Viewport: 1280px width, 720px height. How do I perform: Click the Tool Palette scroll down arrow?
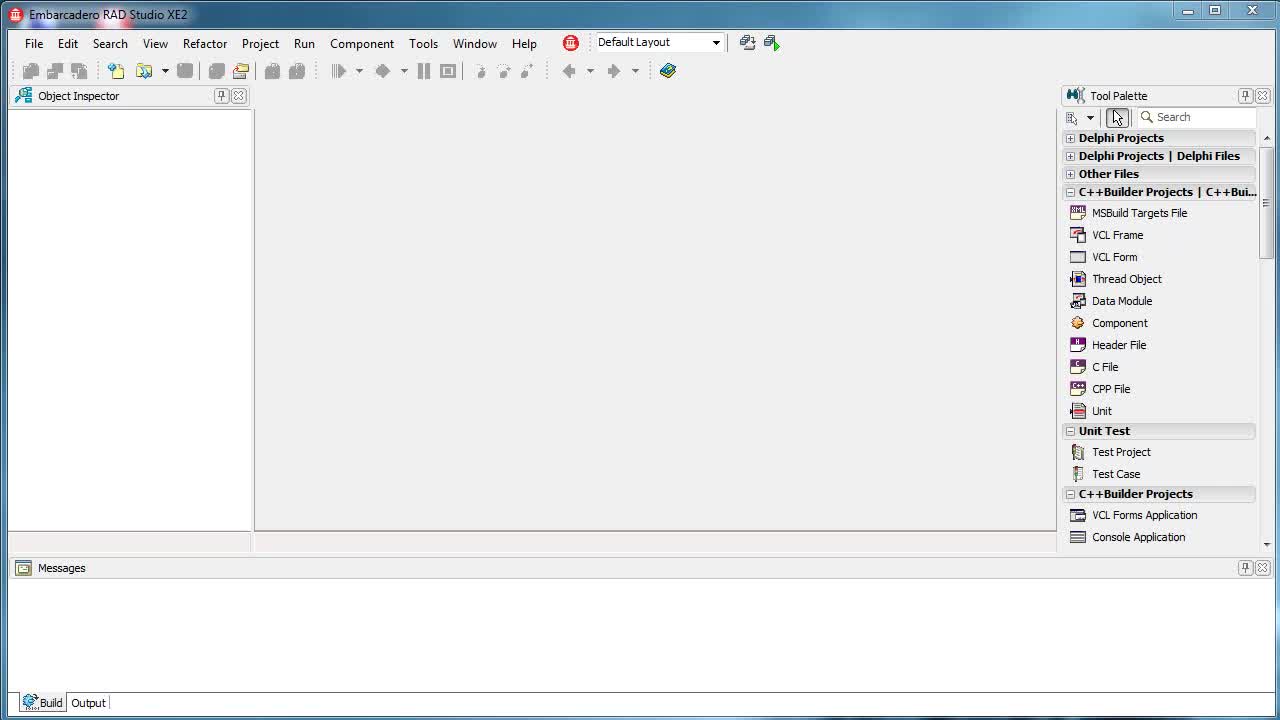(x=1267, y=545)
